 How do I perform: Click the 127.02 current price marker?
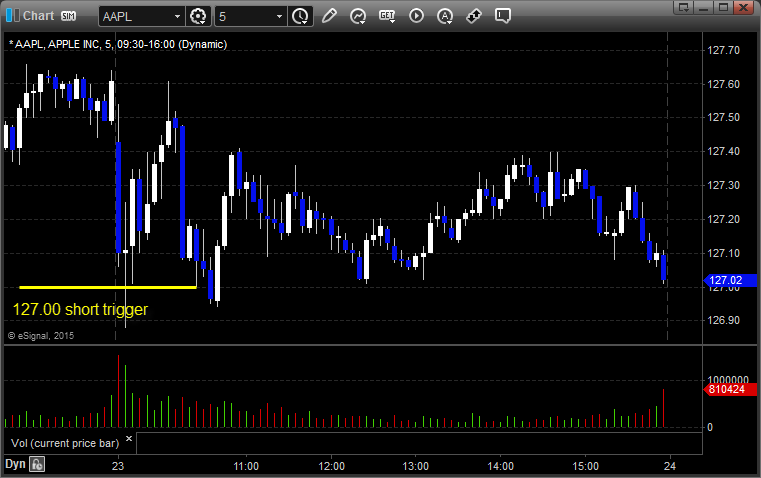(730, 280)
